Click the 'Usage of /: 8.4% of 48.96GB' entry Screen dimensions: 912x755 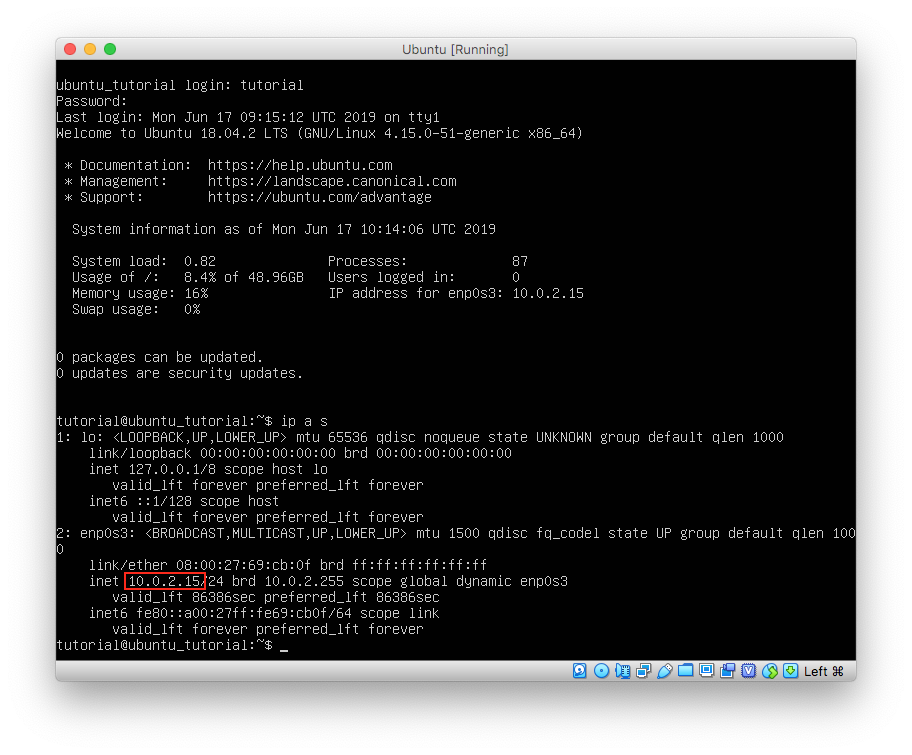pos(188,277)
